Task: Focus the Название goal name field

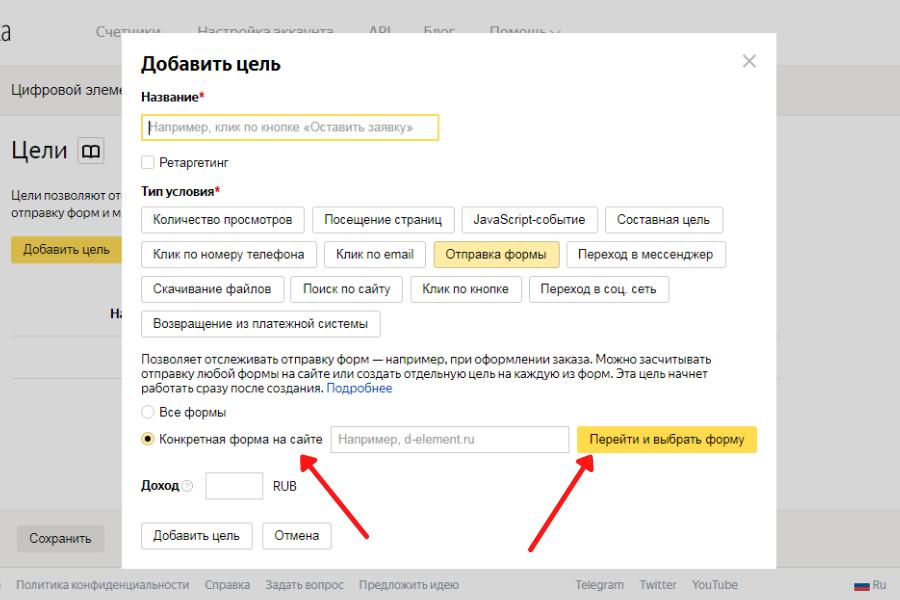Action: [x=290, y=128]
